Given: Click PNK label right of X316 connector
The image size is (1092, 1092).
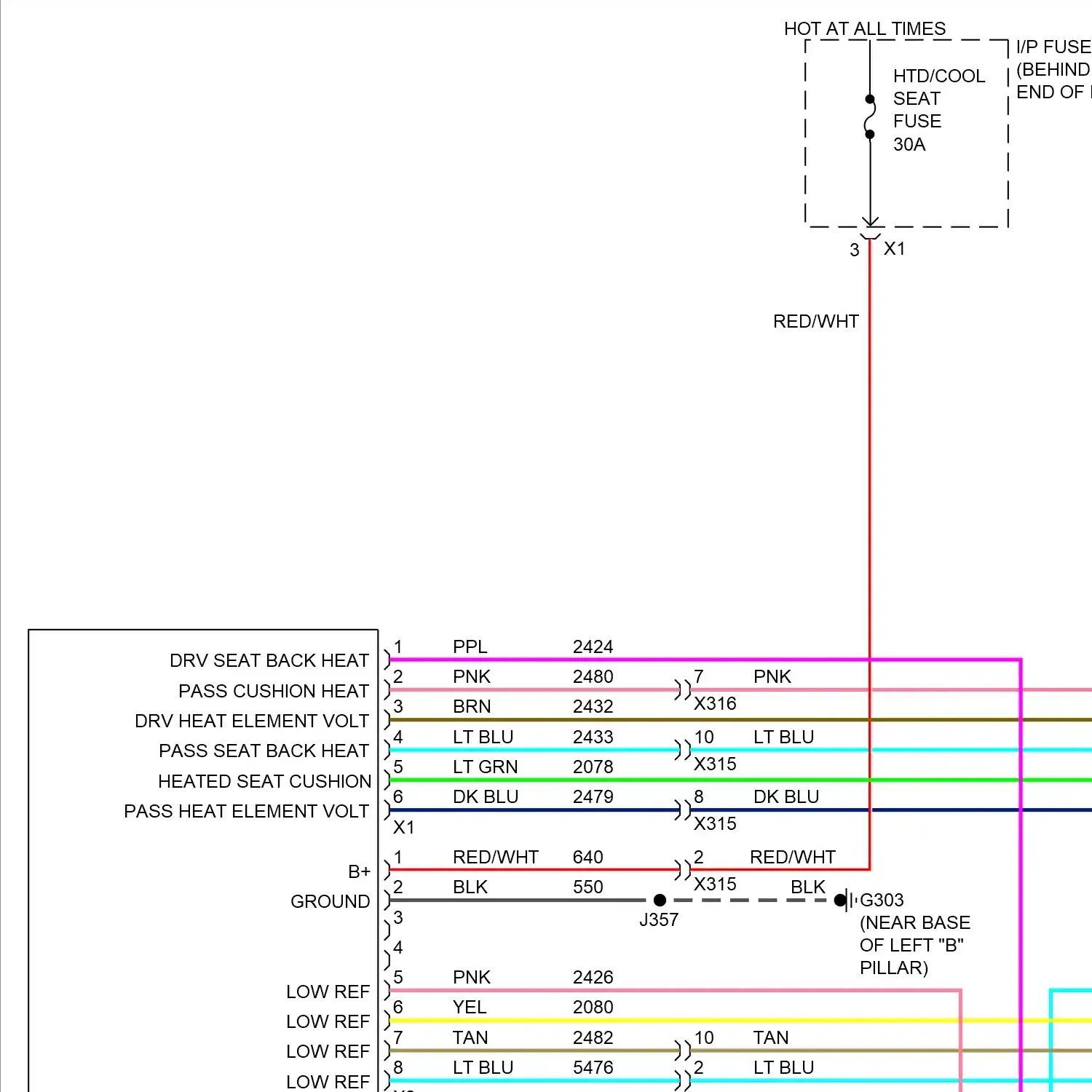Looking at the screenshot, I should (772, 676).
